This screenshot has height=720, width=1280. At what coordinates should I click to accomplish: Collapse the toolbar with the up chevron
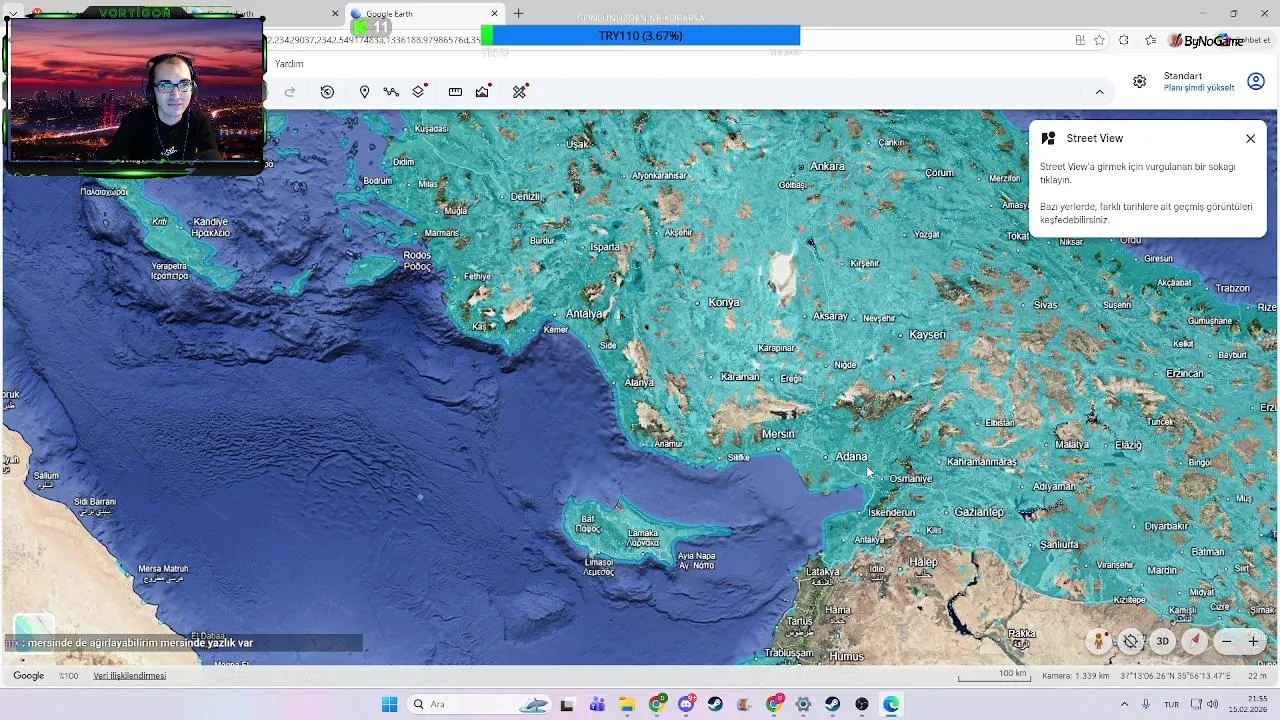(1099, 92)
